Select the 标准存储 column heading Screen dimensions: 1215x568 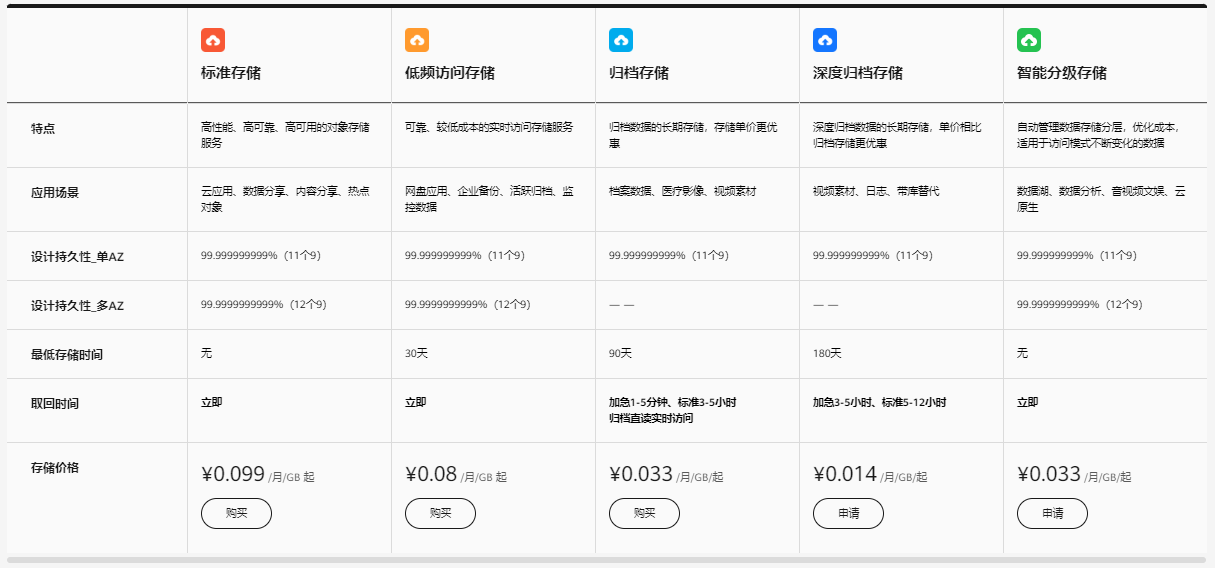click(x=231, y=73)
